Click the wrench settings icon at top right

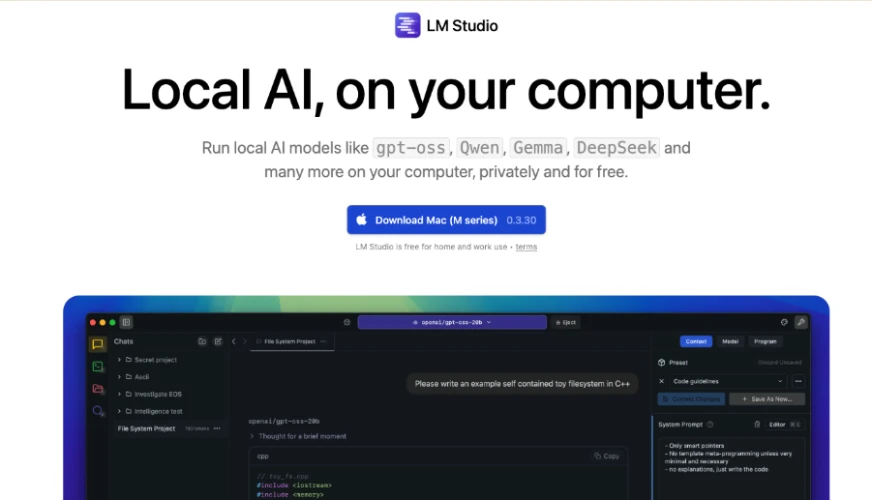[800, 322]
